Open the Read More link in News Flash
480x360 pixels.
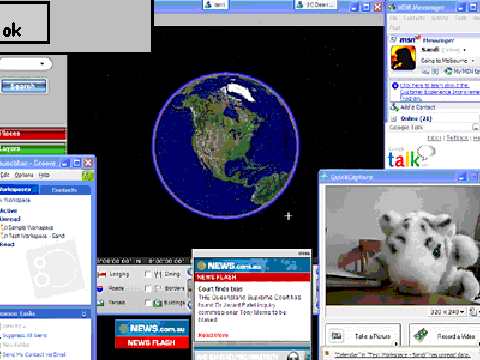pyautogui.click(x=214, y=335)
